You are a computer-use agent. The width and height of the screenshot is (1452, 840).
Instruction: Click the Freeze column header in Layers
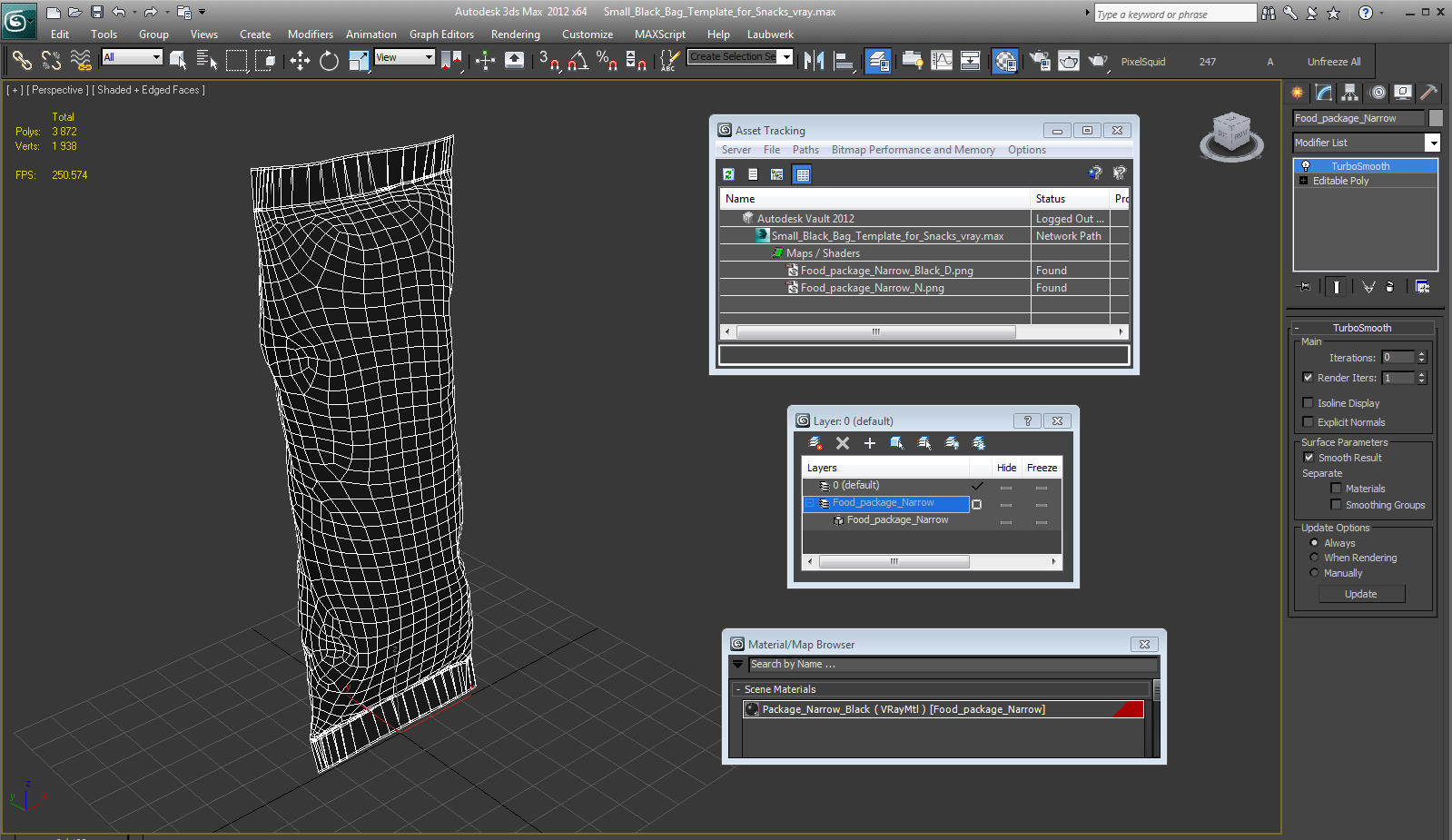click(x=1042, y=468)
